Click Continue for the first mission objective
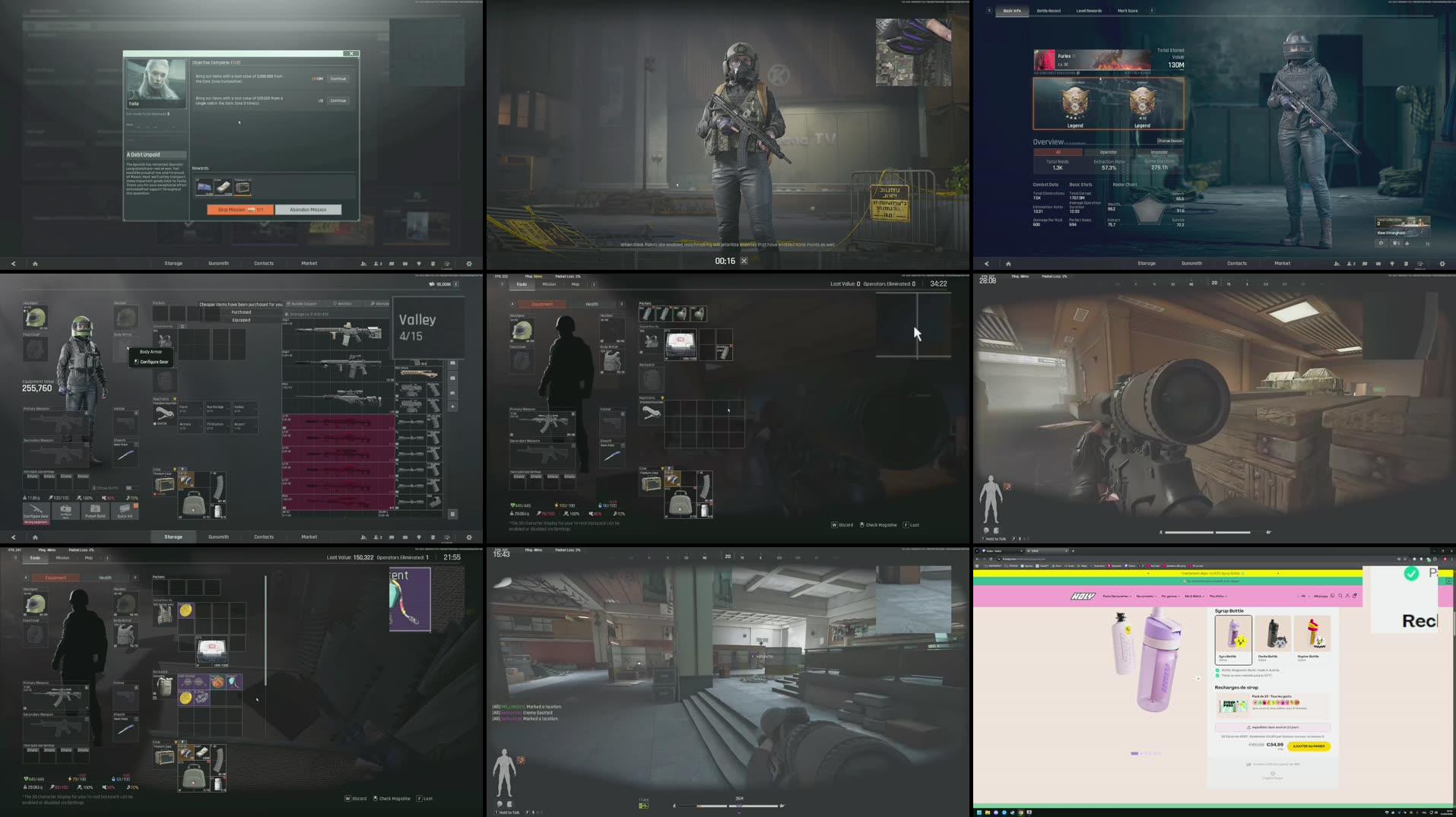The image size is (1456, 817). pos(338,78)
